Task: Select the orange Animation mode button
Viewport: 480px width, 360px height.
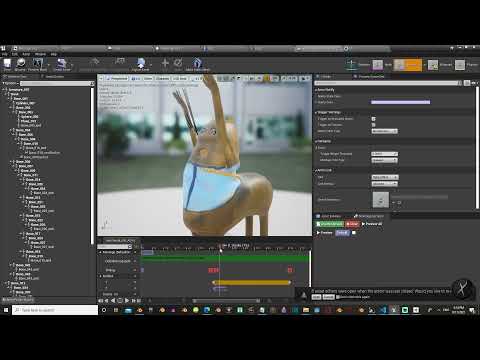Action: point(407,65)
